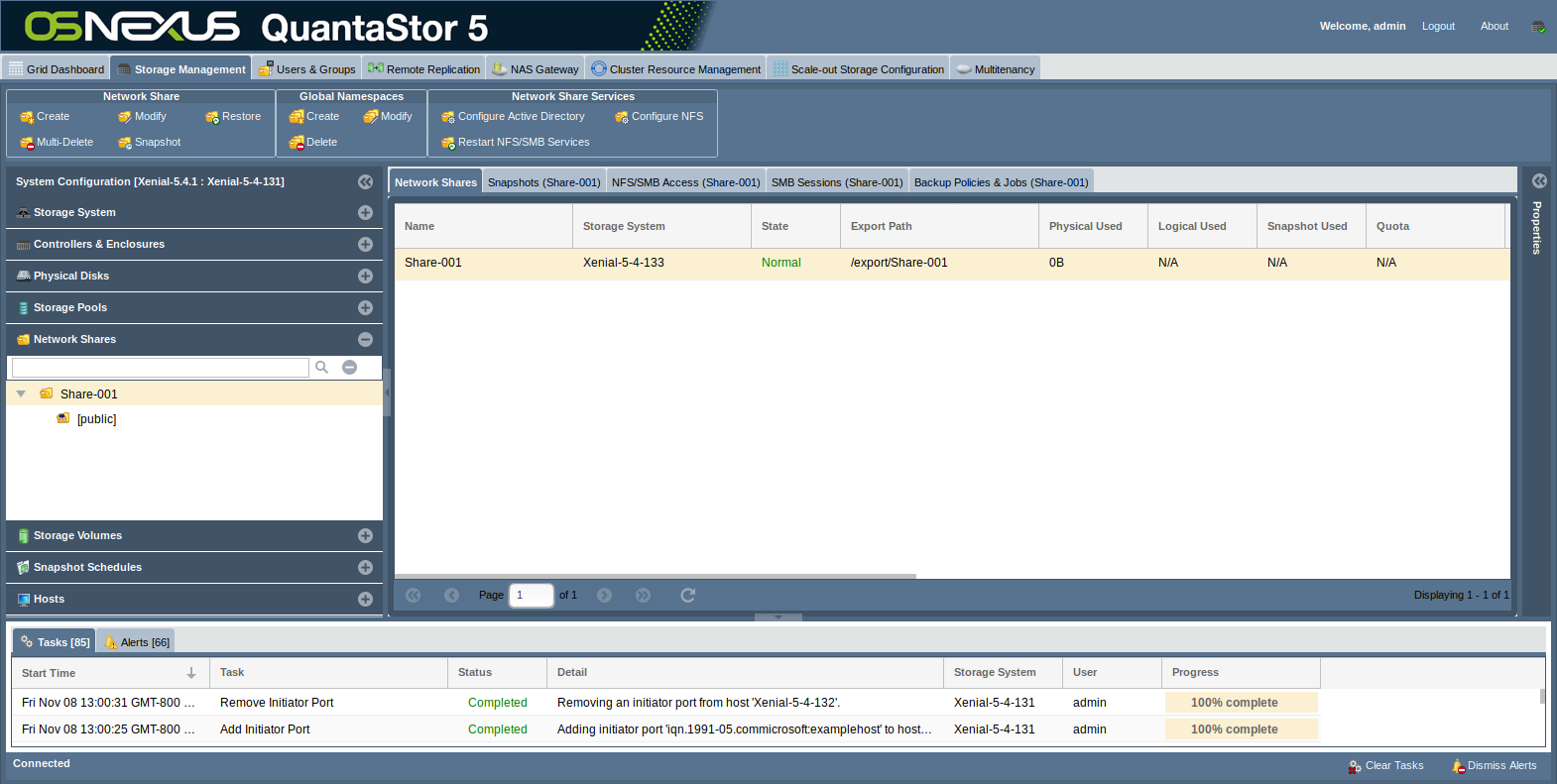Image resolution: width=1557 pixels, height=784 pixels.
Task: Open the Multitenancy tab
Action: click(996, 69)
